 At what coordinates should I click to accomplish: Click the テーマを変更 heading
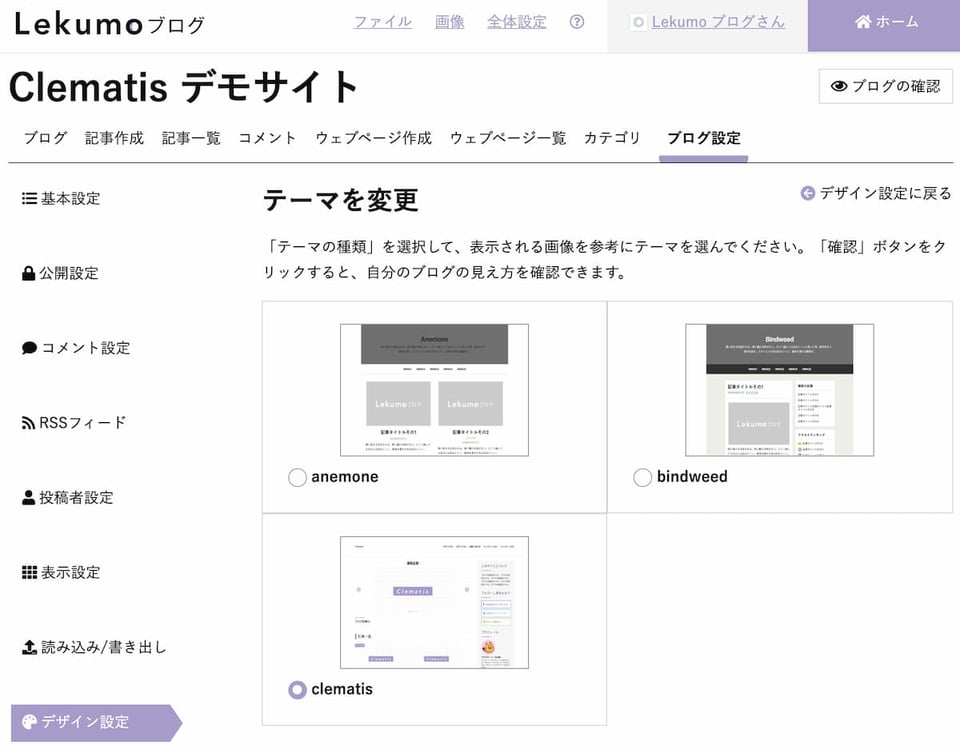point(341,200)
